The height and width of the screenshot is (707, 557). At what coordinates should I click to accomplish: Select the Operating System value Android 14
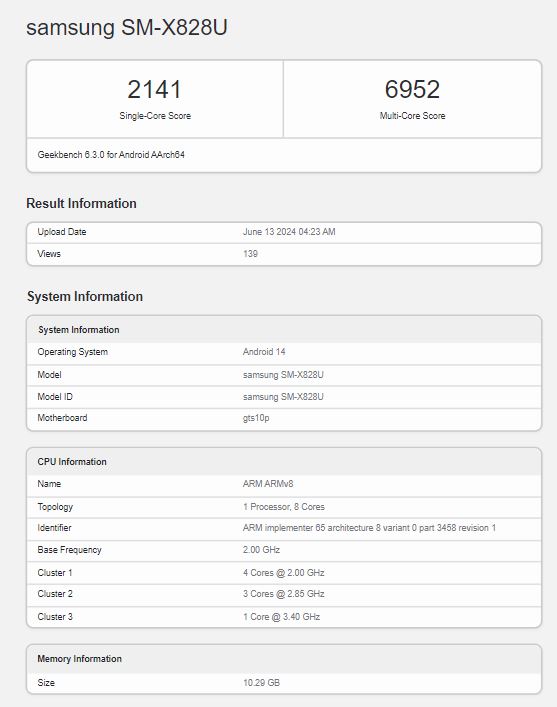(264, 352)
